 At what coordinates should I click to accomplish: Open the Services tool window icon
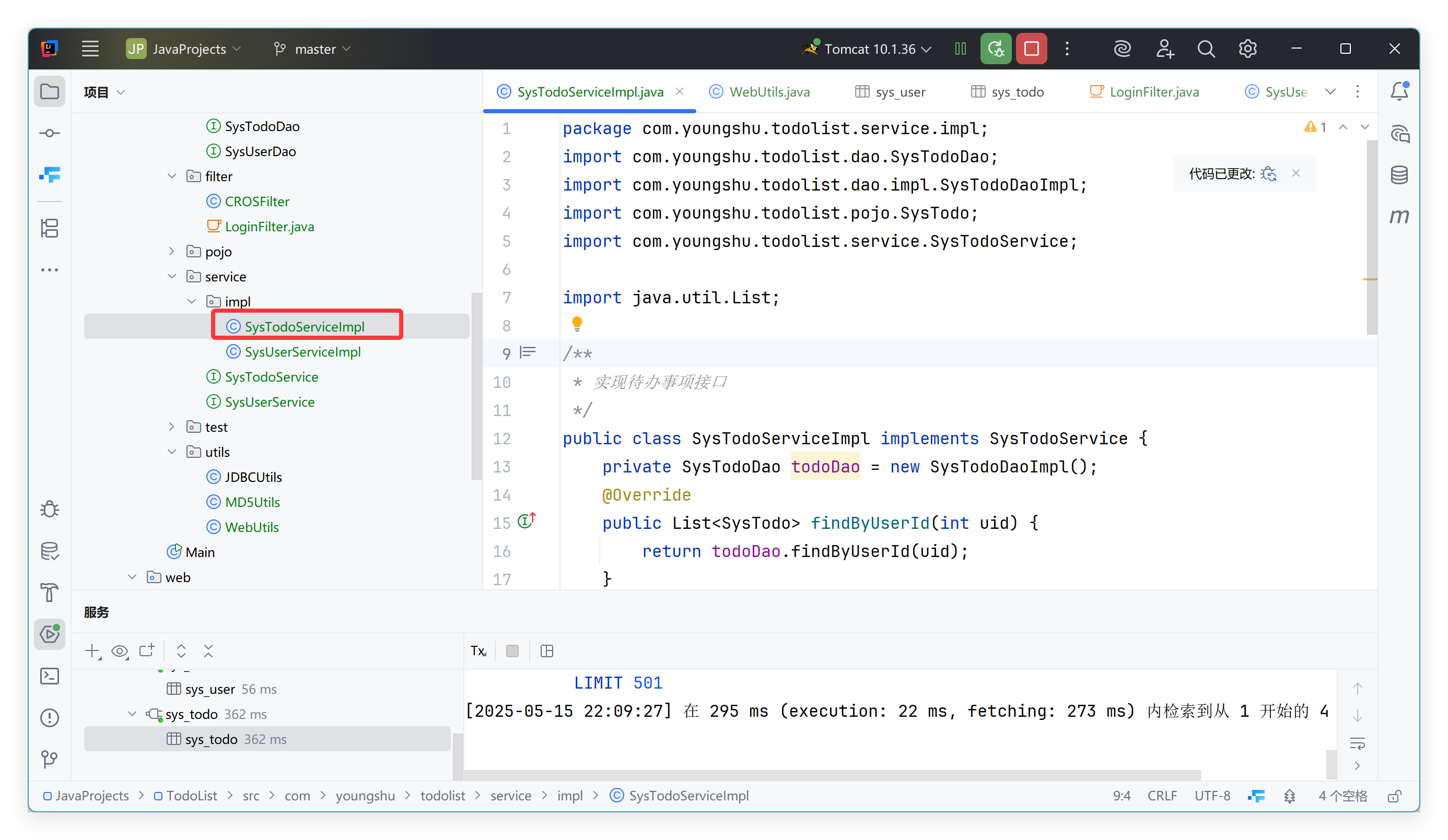[50, 634]
